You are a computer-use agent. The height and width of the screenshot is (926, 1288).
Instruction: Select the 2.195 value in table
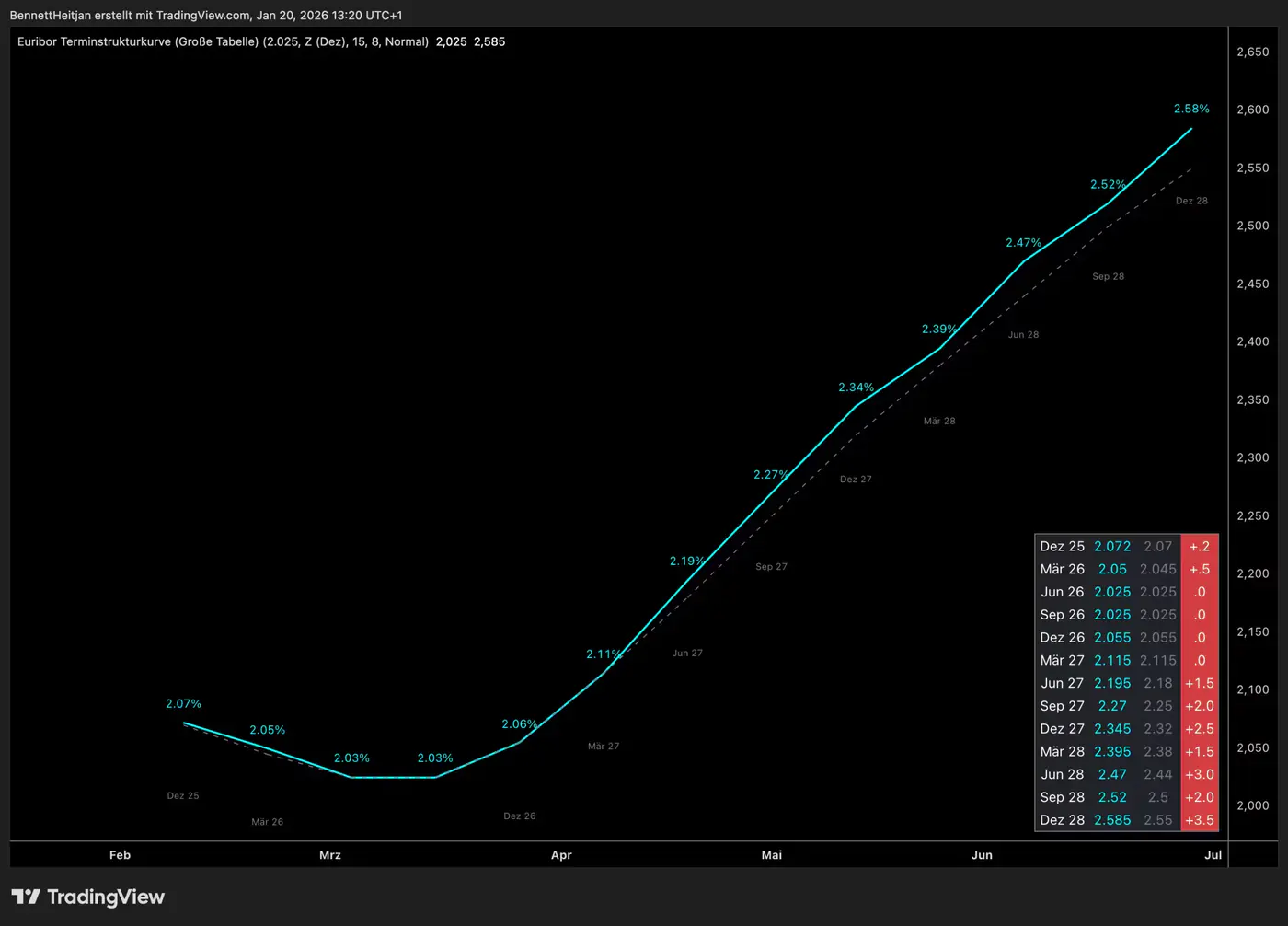[x=1112, y=683]
